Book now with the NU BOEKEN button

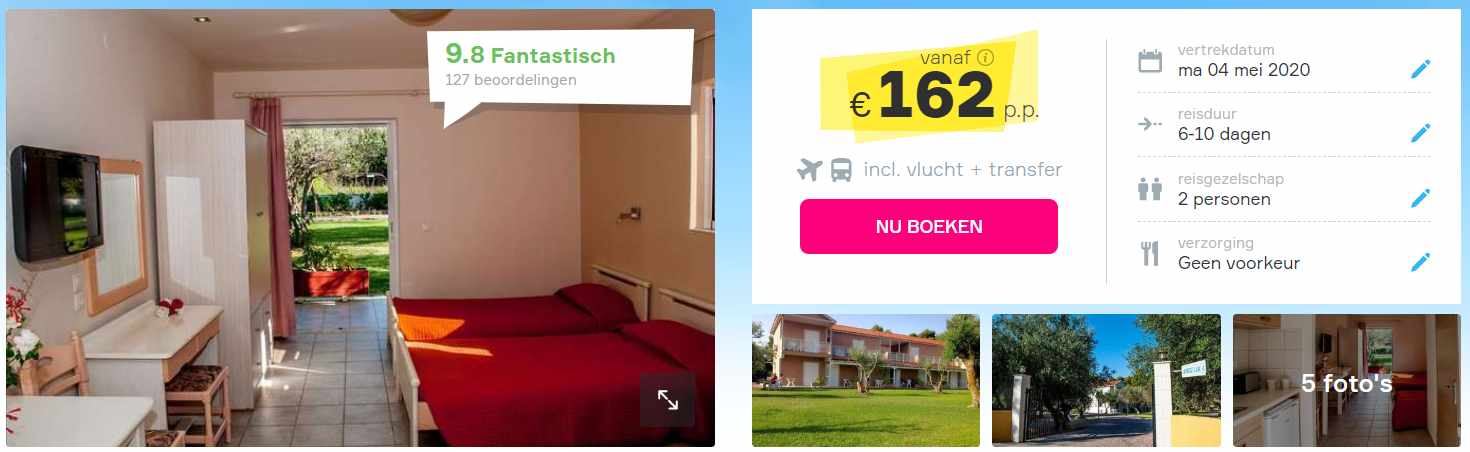click(x=928, y=226)
